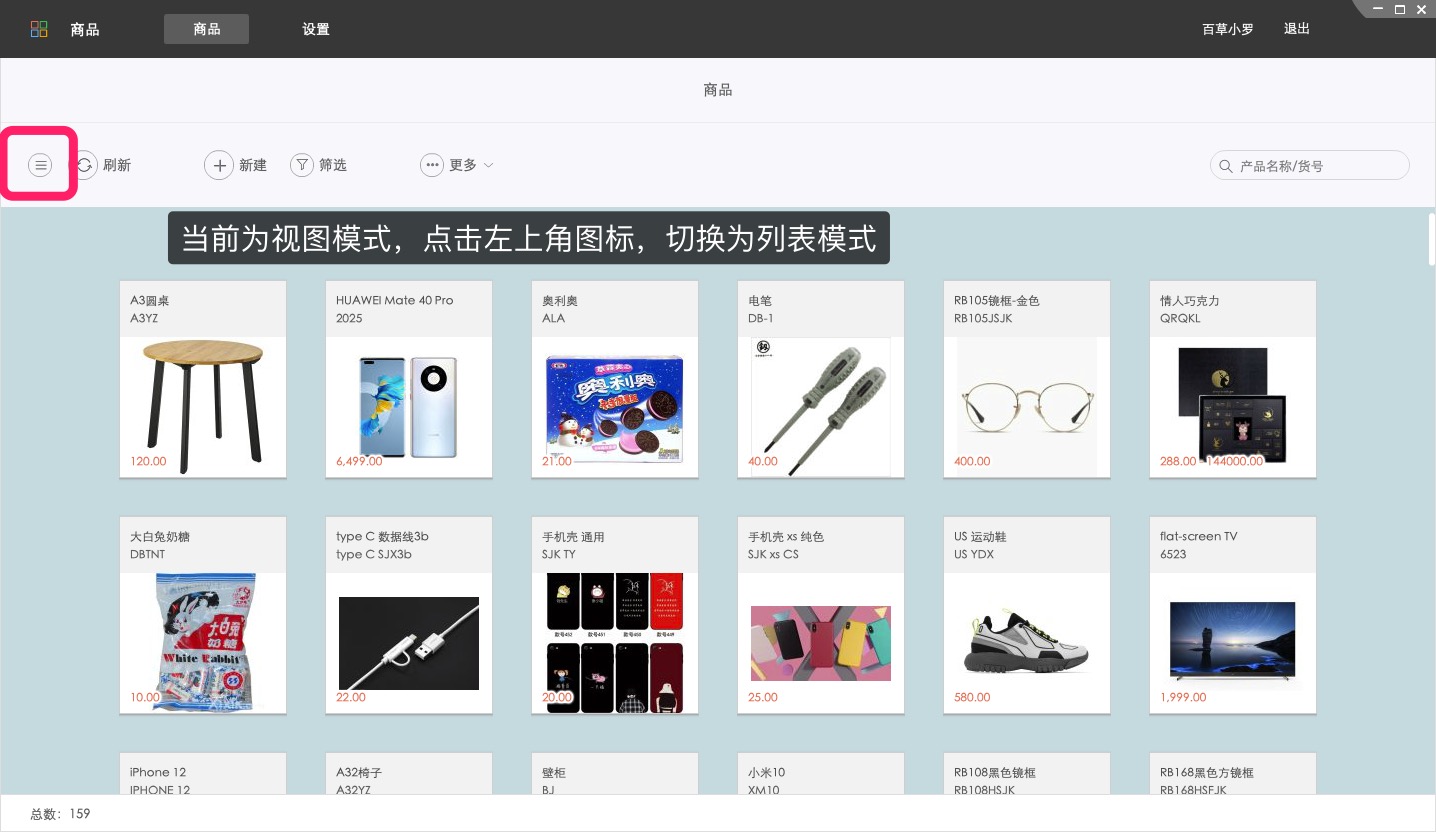
Task: Open the 大白兔奶糖 candy image
Action: tap(203, 642)
